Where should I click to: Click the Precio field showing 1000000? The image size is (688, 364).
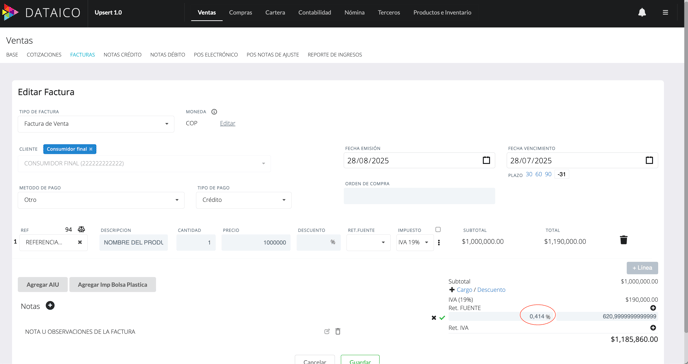click(256, 243)
